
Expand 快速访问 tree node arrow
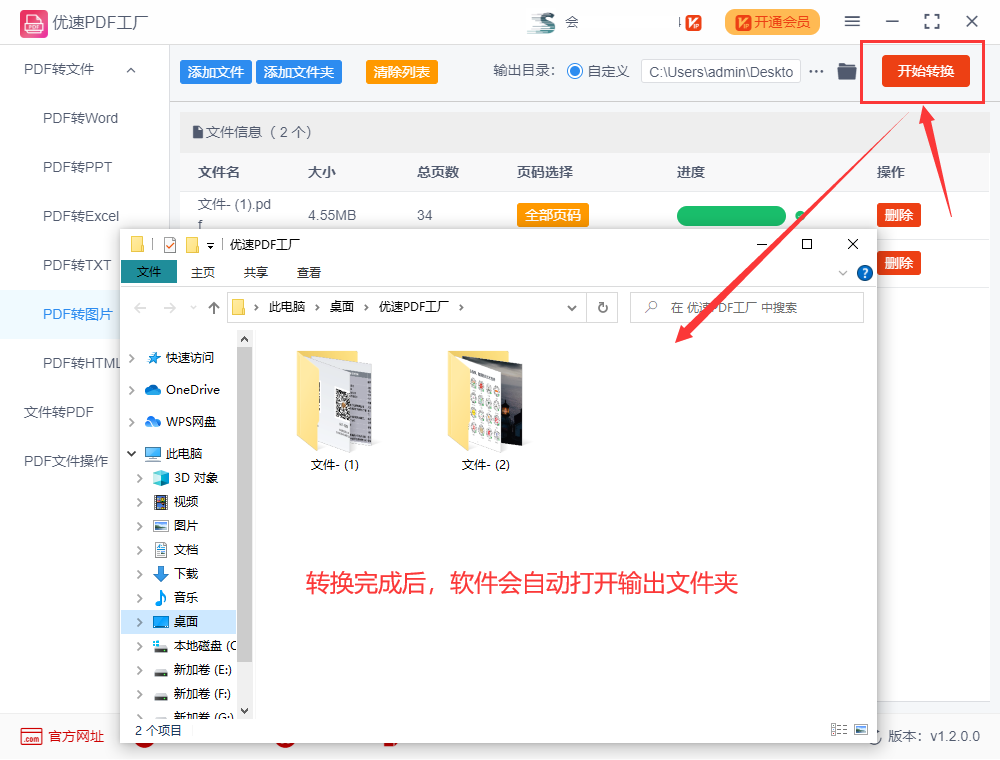click(x=132, y=358)
